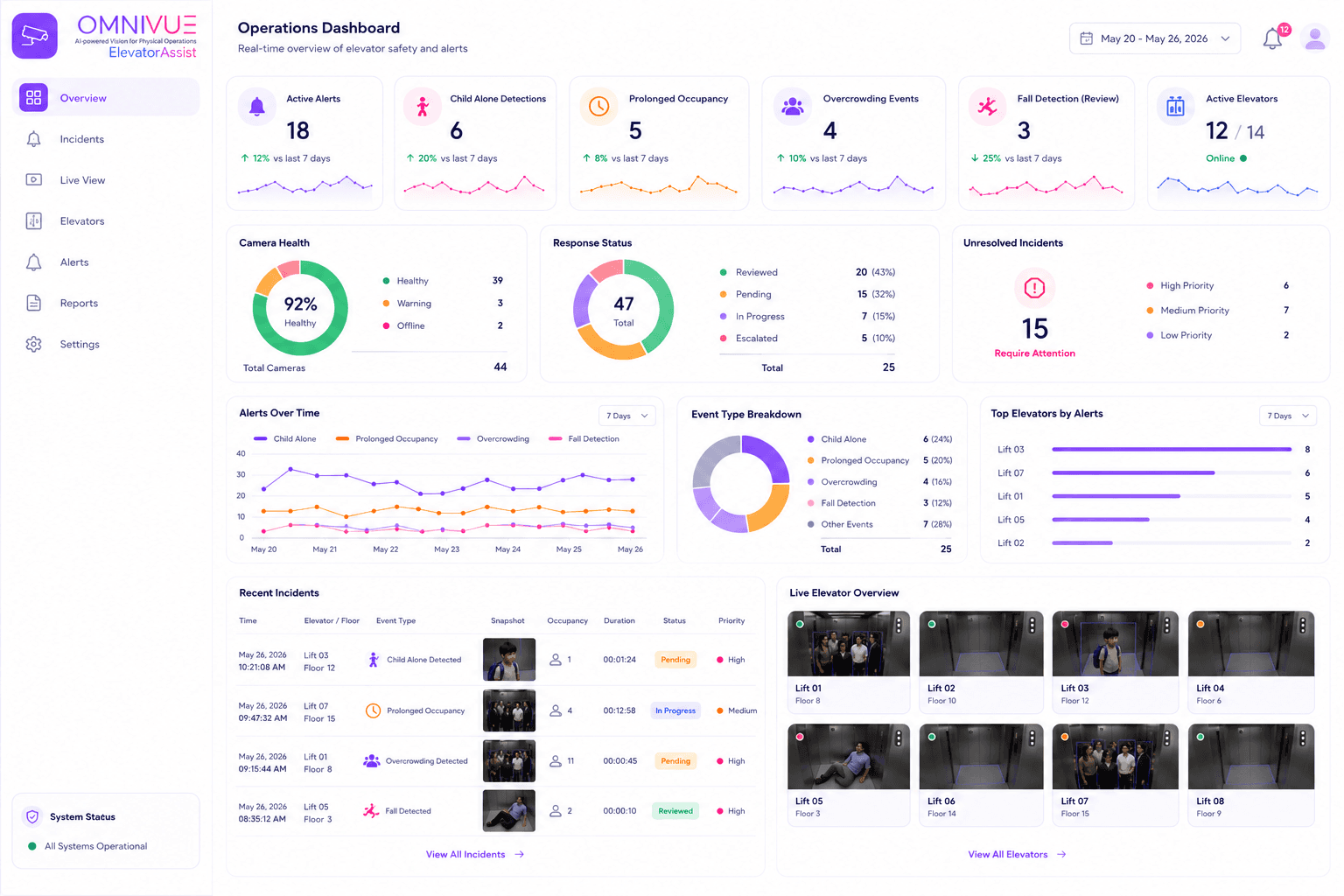Click the System Status shield icon
Viewport: 1344px width, 896px height.
tap(32, 816)
